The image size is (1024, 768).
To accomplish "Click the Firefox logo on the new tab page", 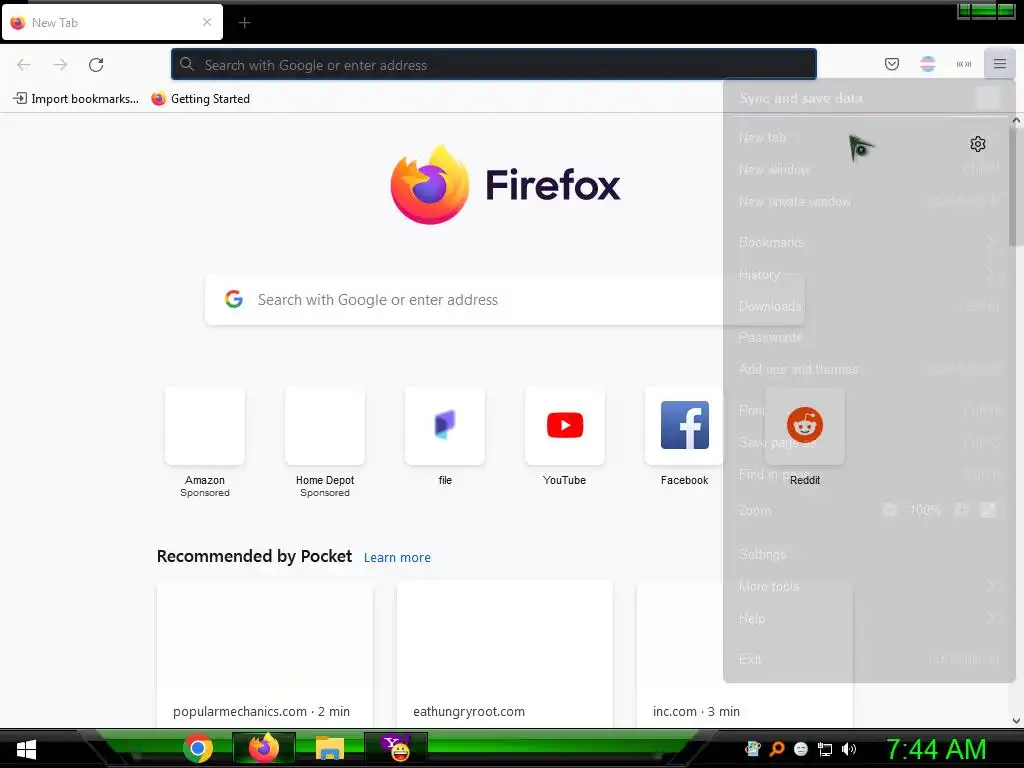I will [x=505, y=185].
